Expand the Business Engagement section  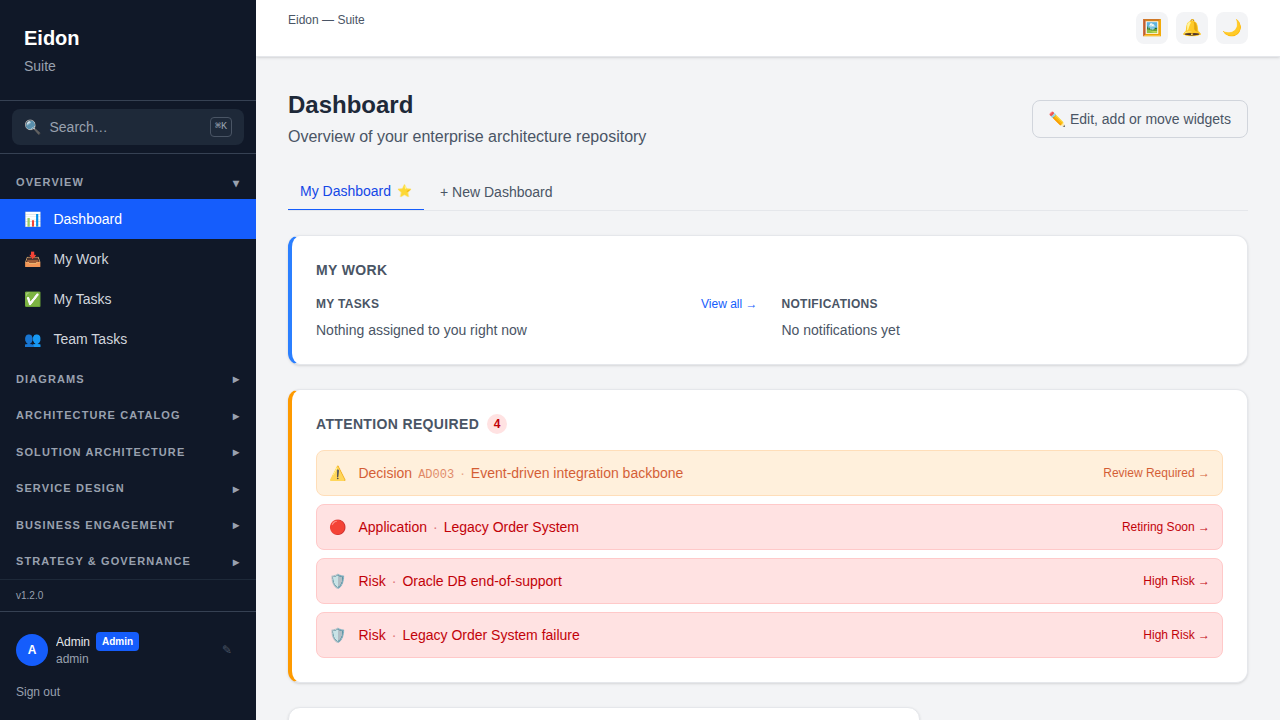tap(128, 525)
